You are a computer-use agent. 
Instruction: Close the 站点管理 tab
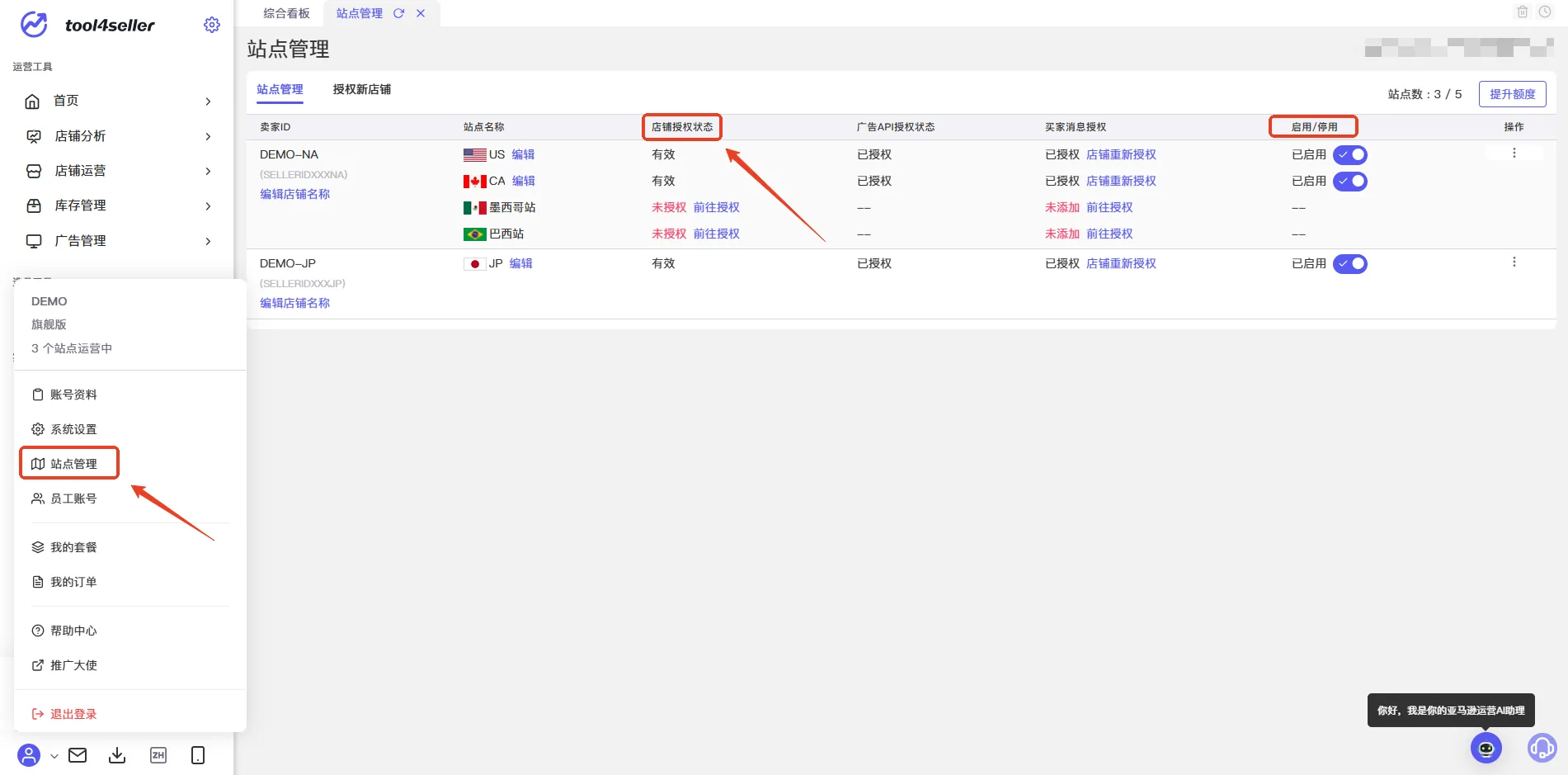(421, 13)
